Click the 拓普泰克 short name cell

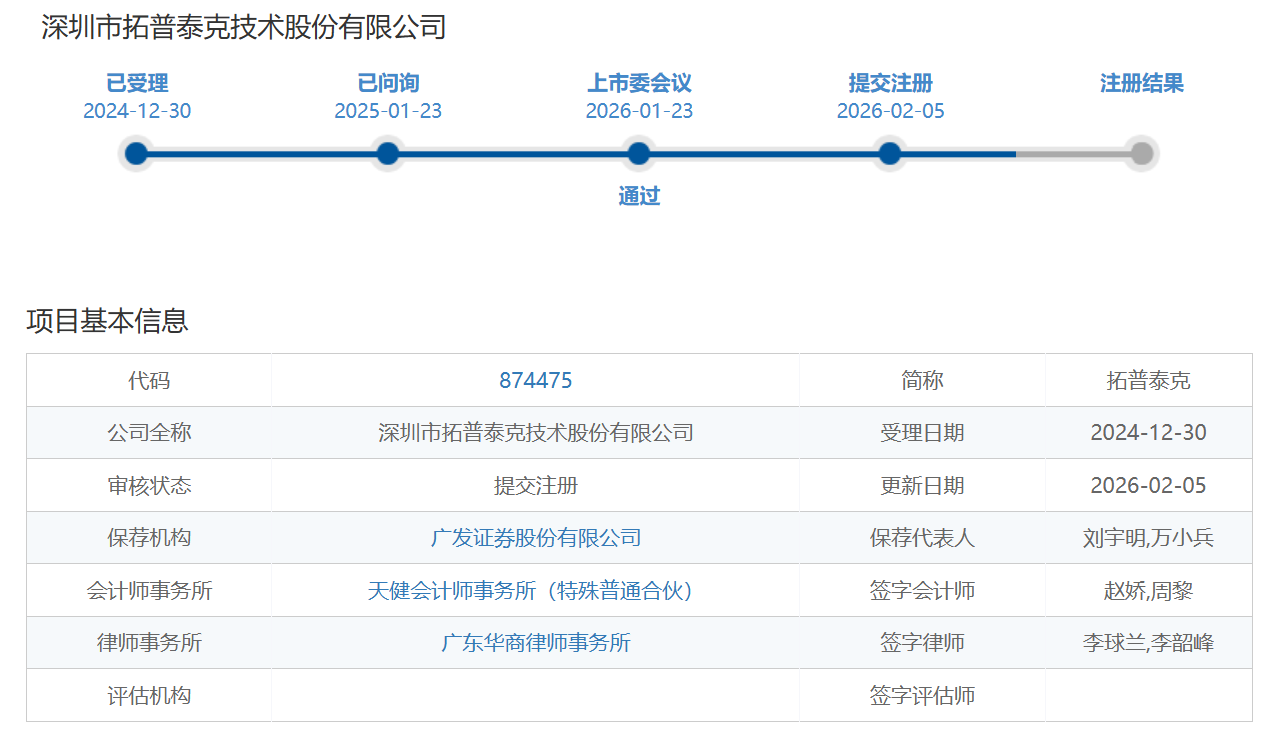[x=1149, y=380]
